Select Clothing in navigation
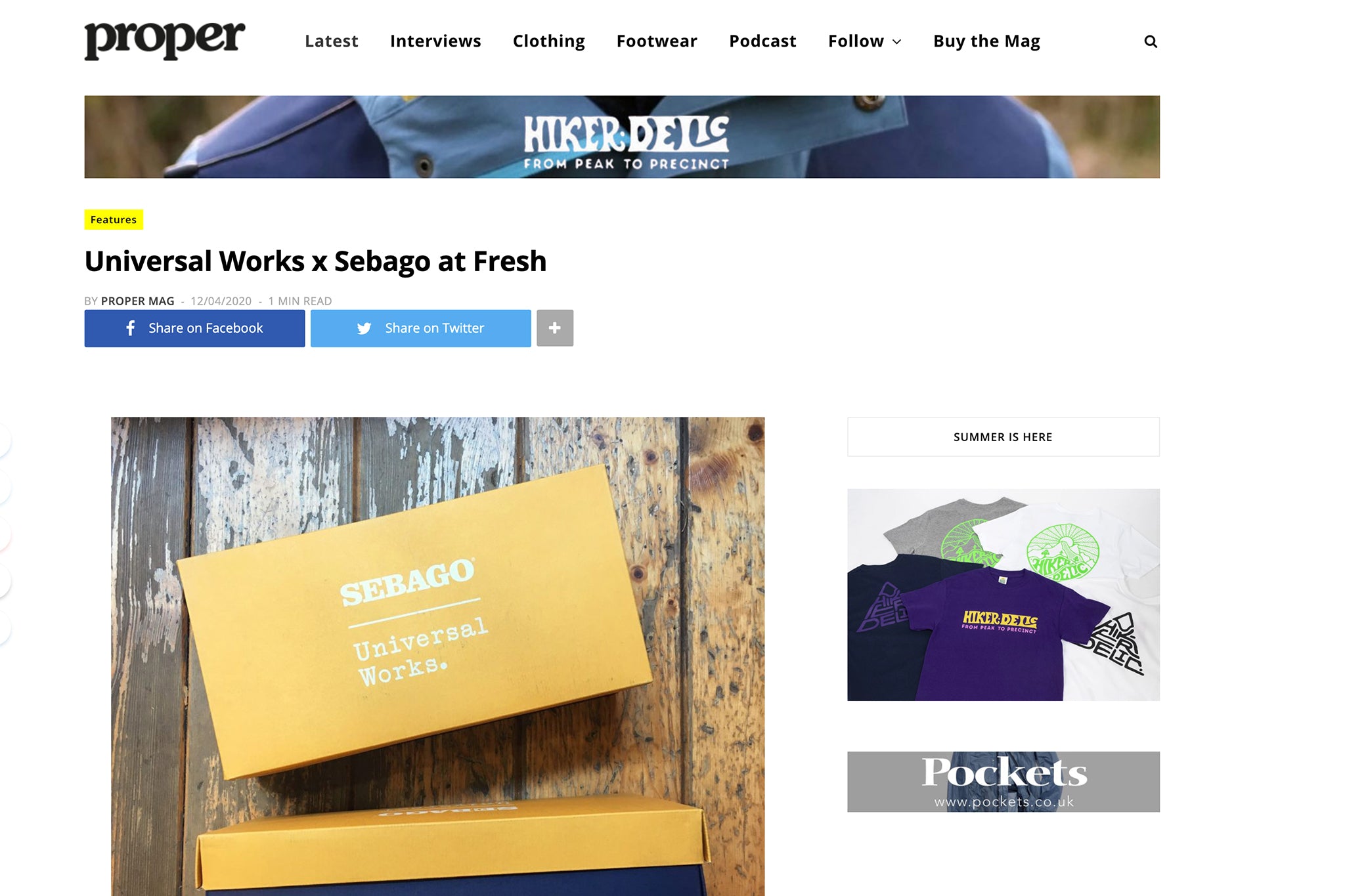The height and width of the screenshot is (896, 1345). [x=549, y=41]
